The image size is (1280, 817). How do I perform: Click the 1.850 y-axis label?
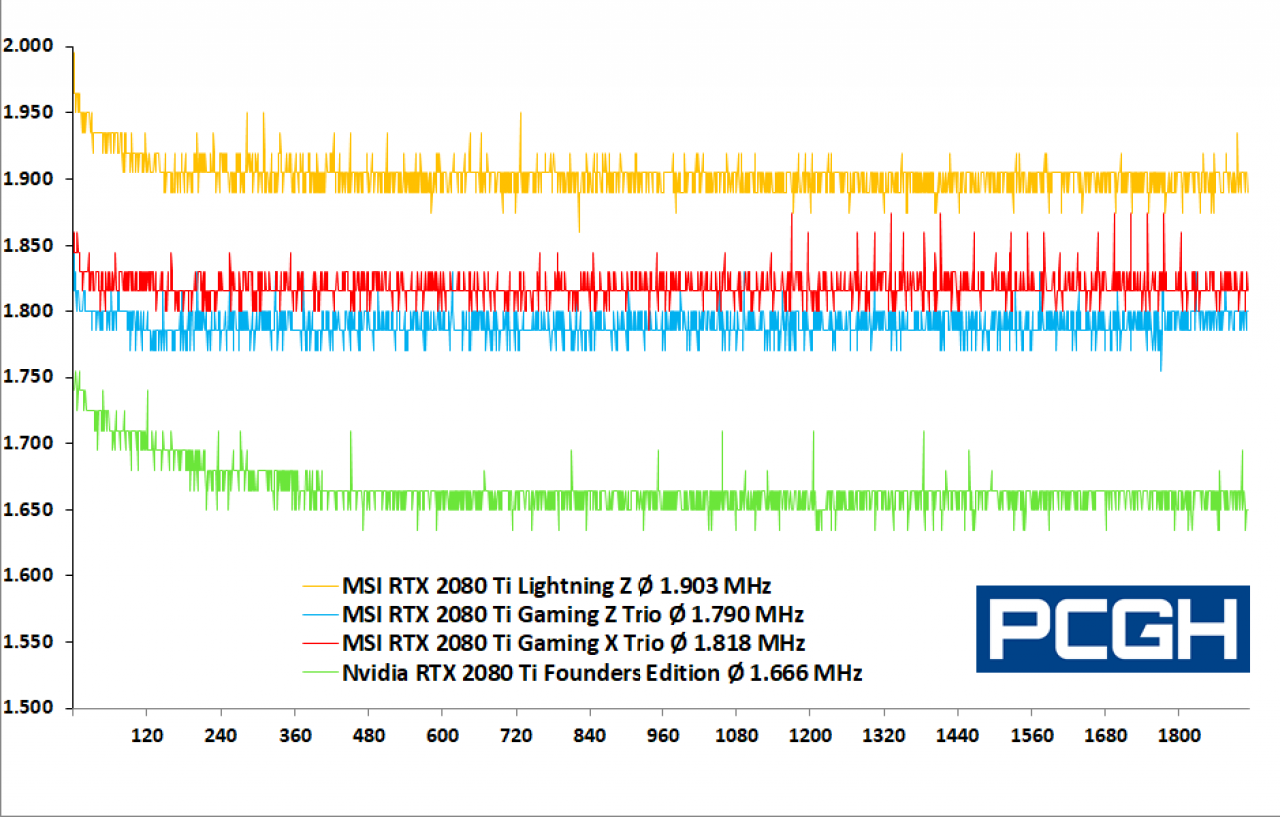click(27, 245)
